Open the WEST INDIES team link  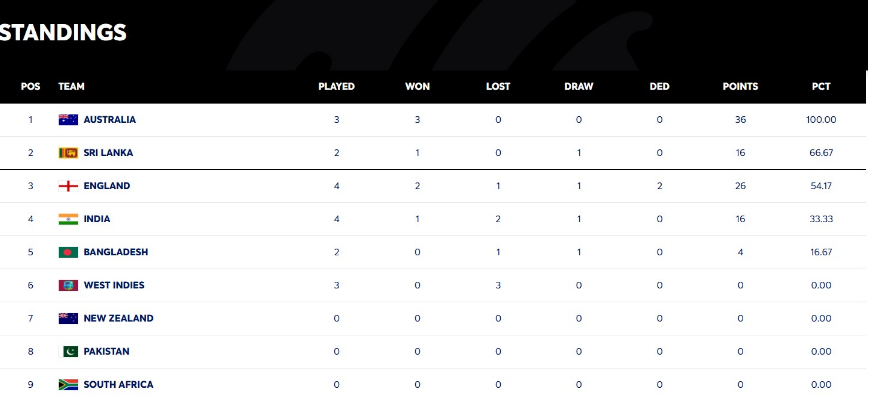pyautogui.click(x=114, y=285)
